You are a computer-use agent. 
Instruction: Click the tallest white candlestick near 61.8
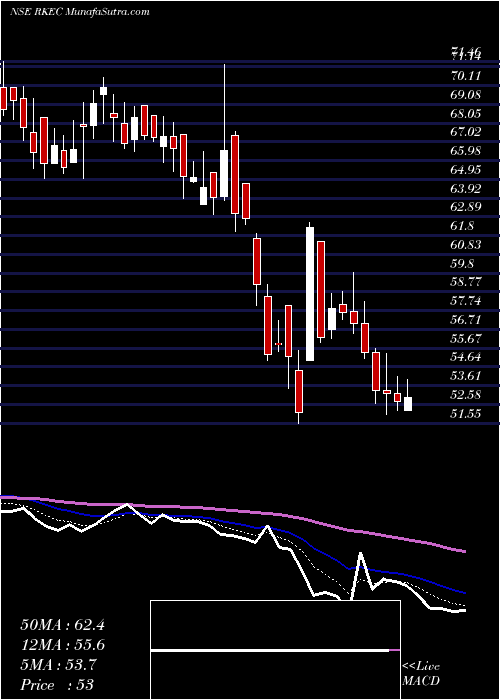310,294
